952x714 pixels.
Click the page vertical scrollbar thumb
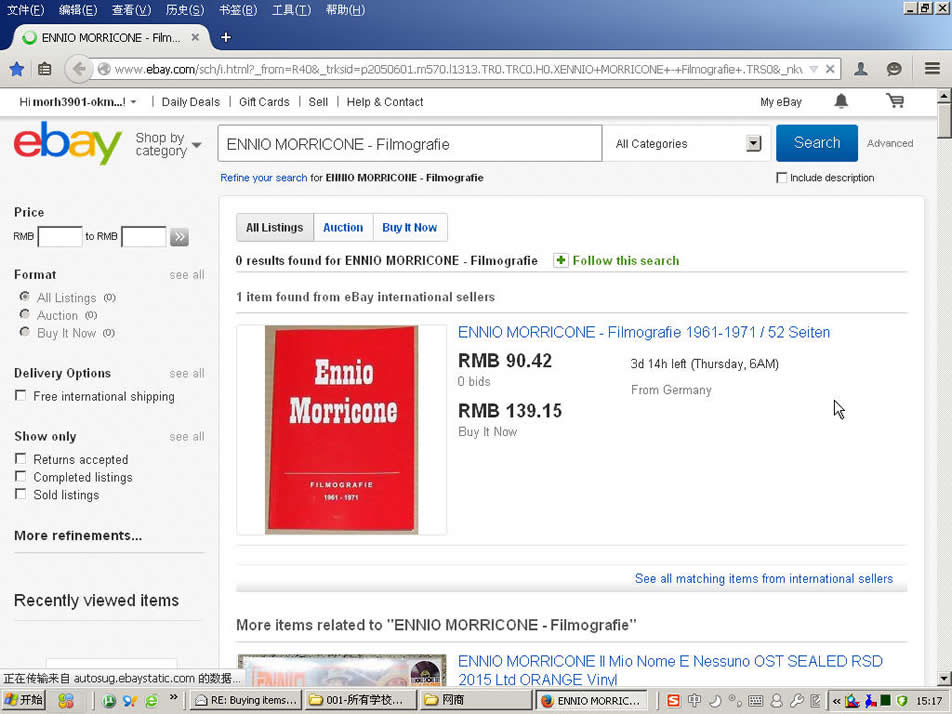coord(944,121)
